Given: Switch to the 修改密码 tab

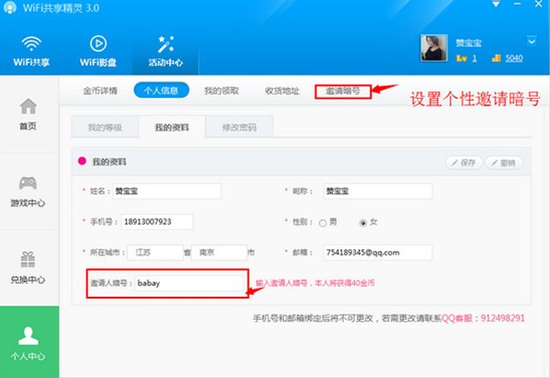Looking at the screenshot, I should pos(239,127).
